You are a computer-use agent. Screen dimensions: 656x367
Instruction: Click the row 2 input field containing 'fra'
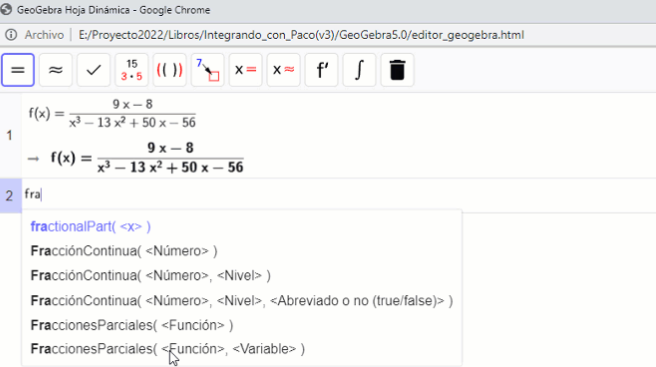[x=339, y=195]
